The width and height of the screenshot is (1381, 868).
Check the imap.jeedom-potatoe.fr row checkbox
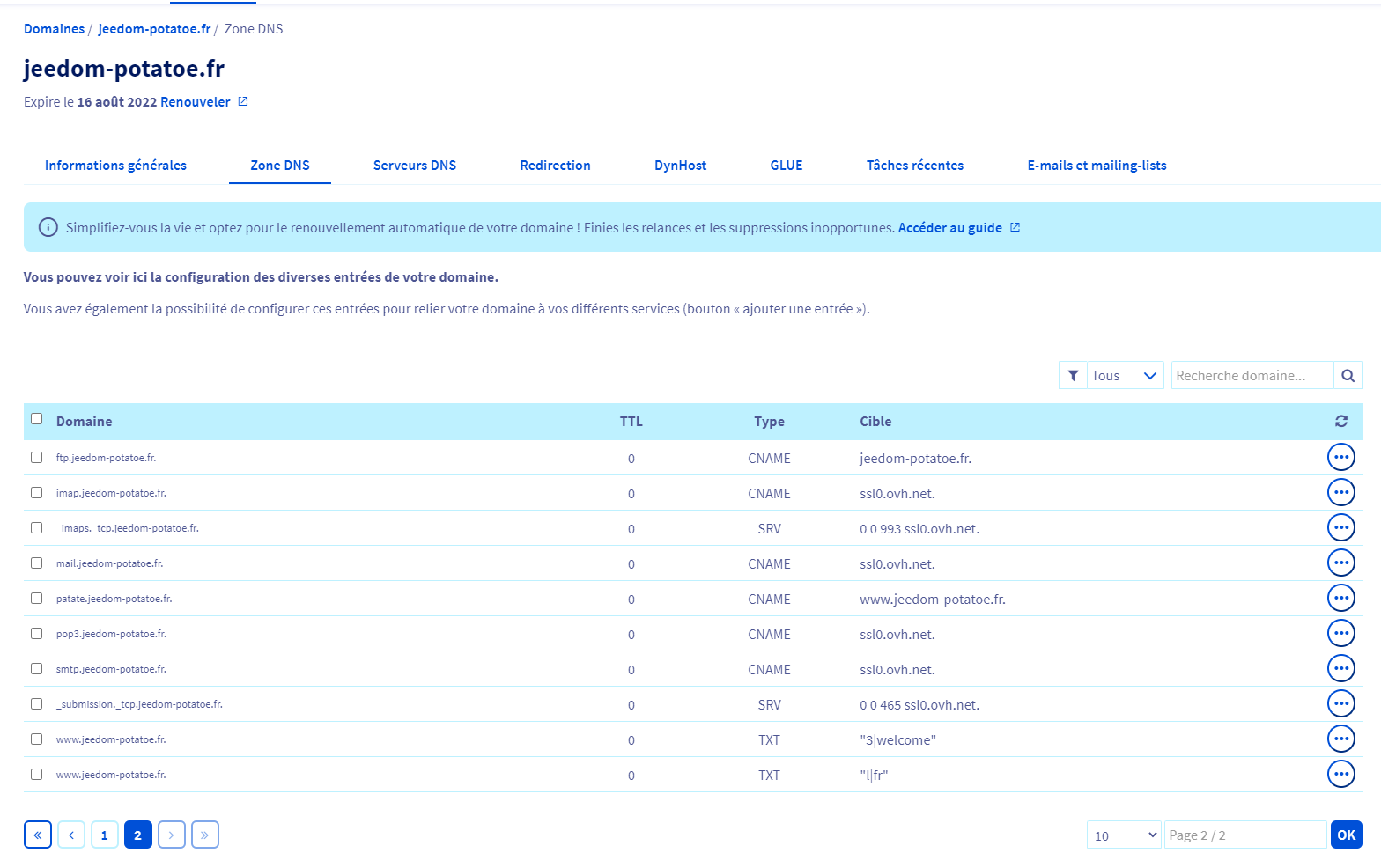click(36, 493)
